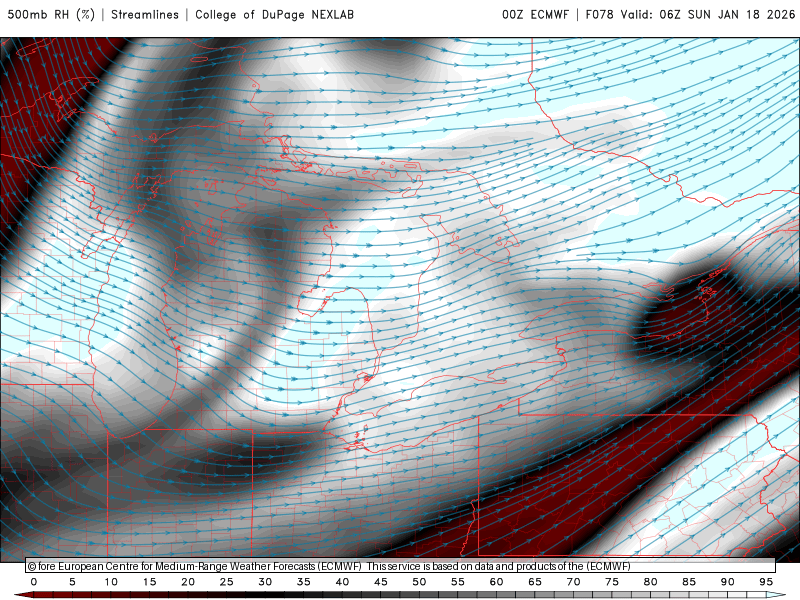800x600 pixels.
Task: Select the "Streamlines" label in header
Action: click(145, 14)
